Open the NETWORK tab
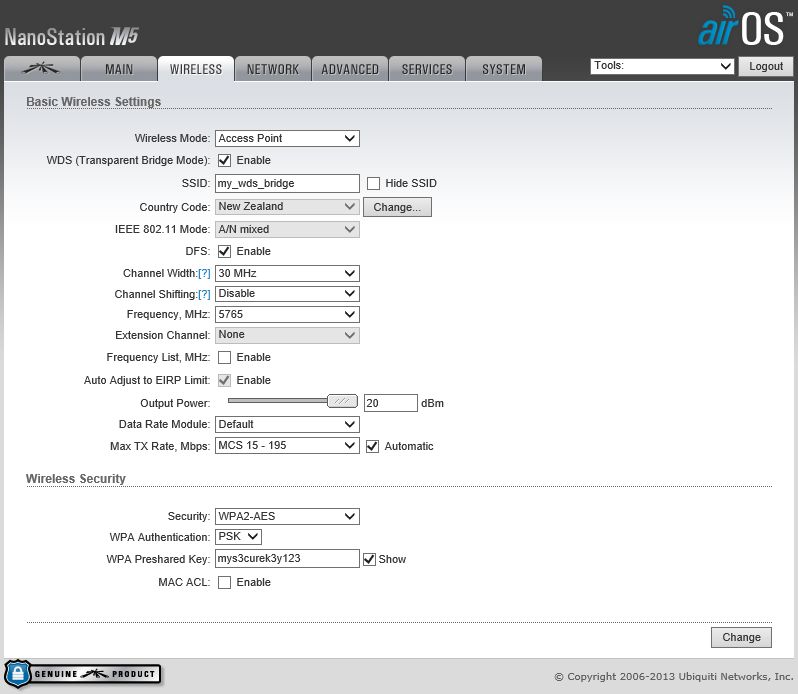798x694 pixels. (273, 69)
